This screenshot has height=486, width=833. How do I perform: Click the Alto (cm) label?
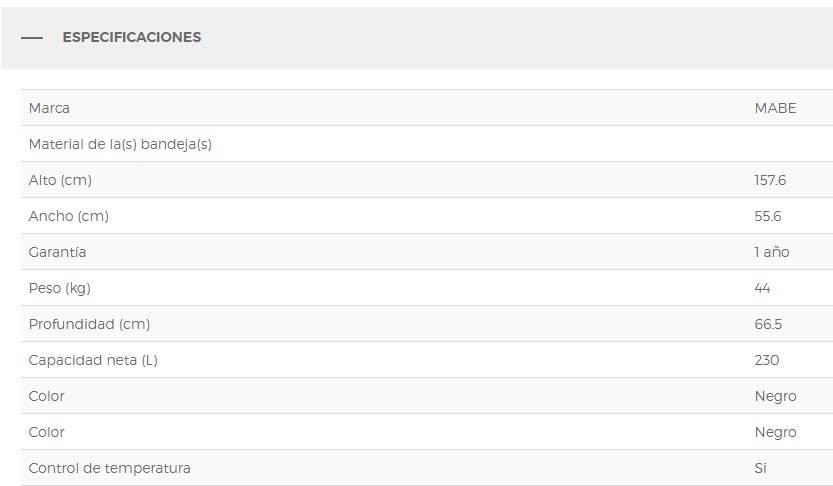pos(60,180)
